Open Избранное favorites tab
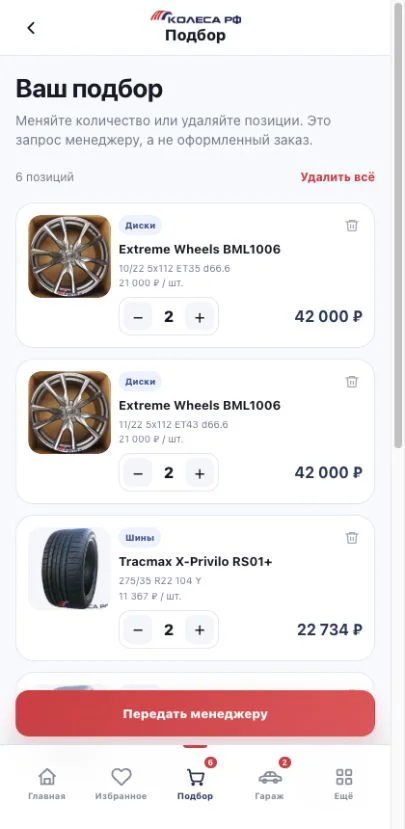Viewport: 405px width, 829px height. tap(121, 784)
